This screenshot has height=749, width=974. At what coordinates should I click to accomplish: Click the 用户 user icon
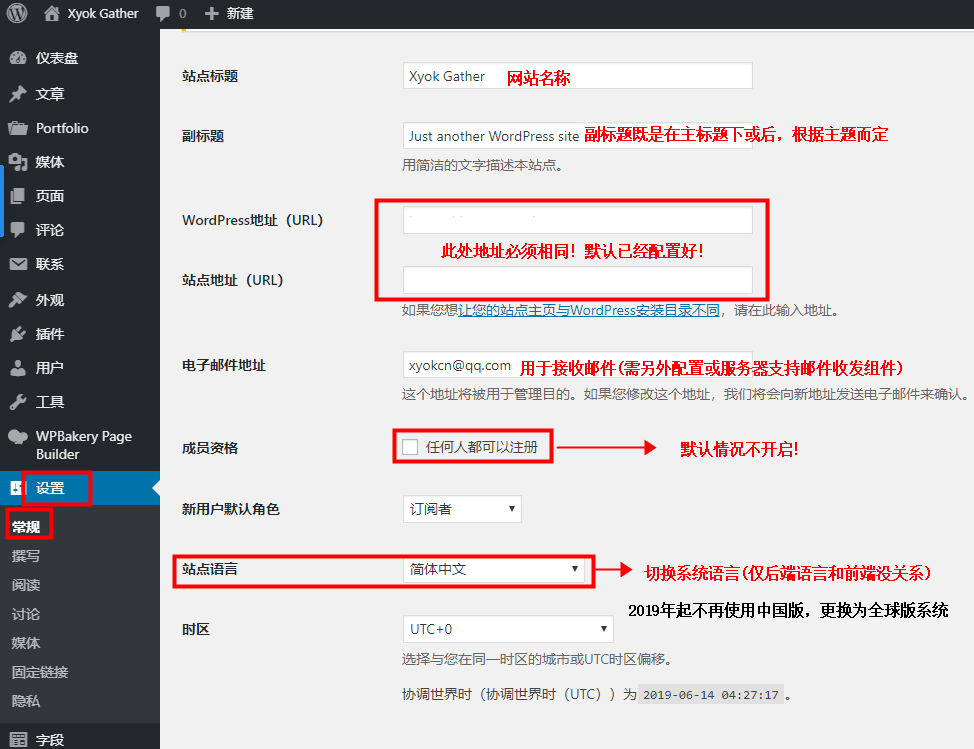coord(18,368)
